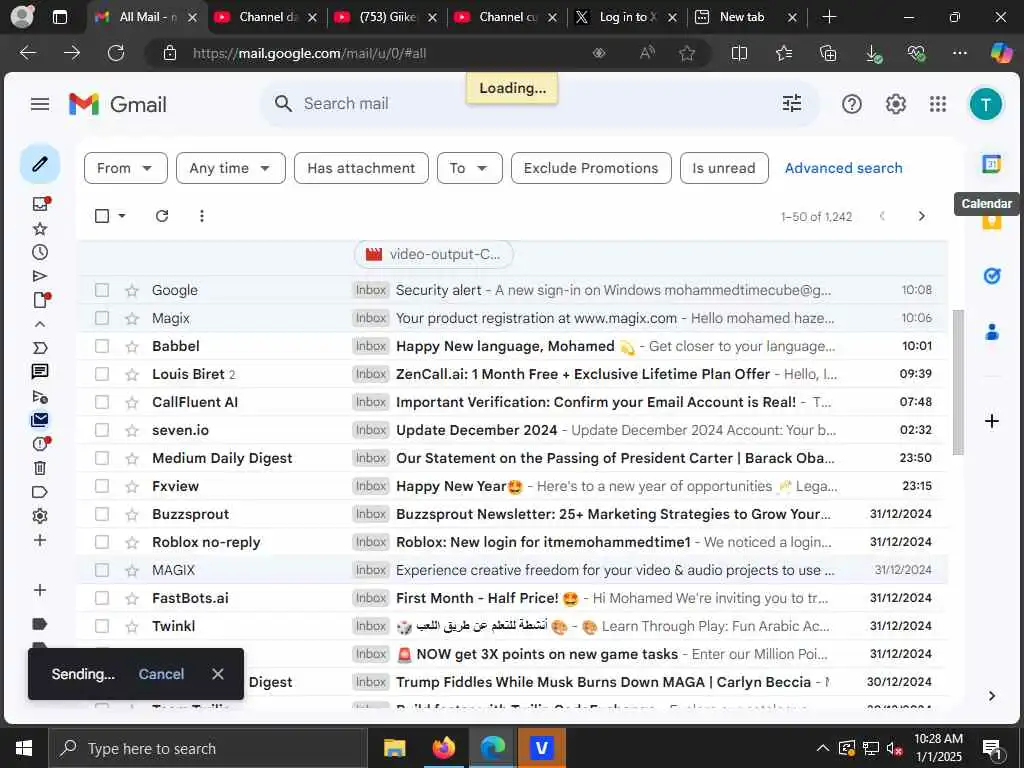Image resolution: width=1024 pixels, height=768 pixels.
Task: Open All Mail icon in sidebar
Action: 40,420
